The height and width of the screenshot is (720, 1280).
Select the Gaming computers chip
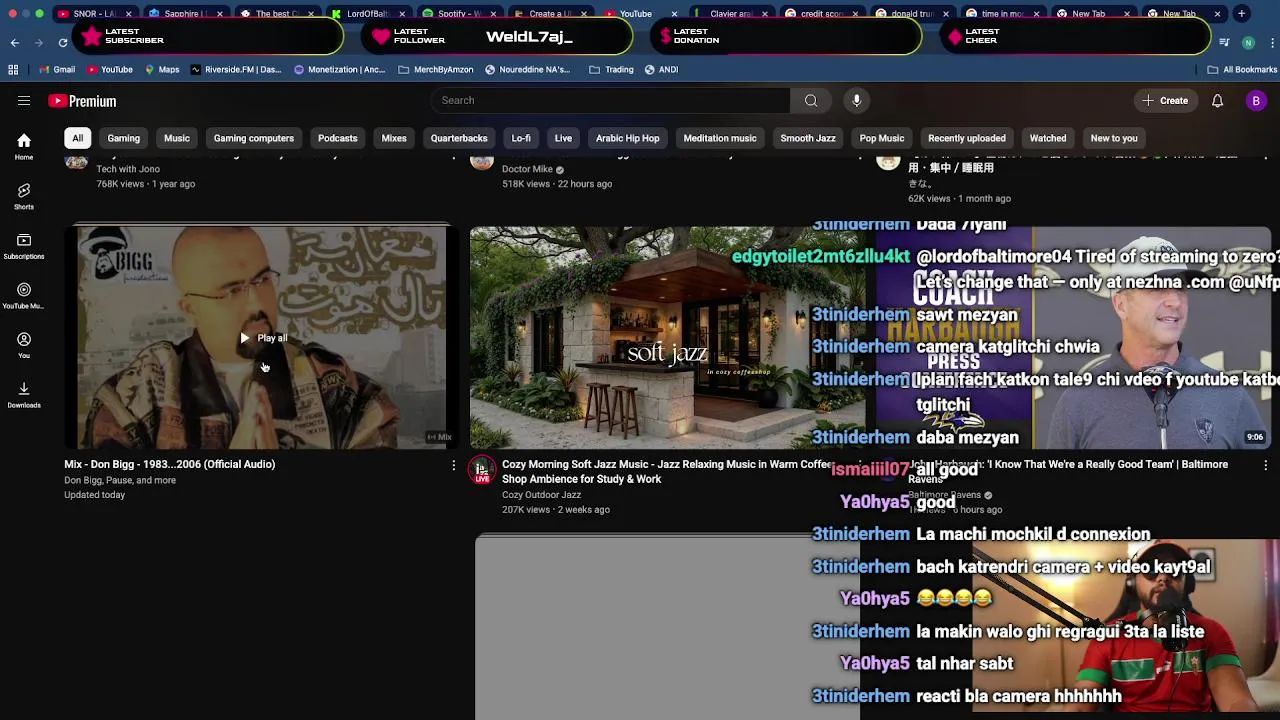coord(254,138)
